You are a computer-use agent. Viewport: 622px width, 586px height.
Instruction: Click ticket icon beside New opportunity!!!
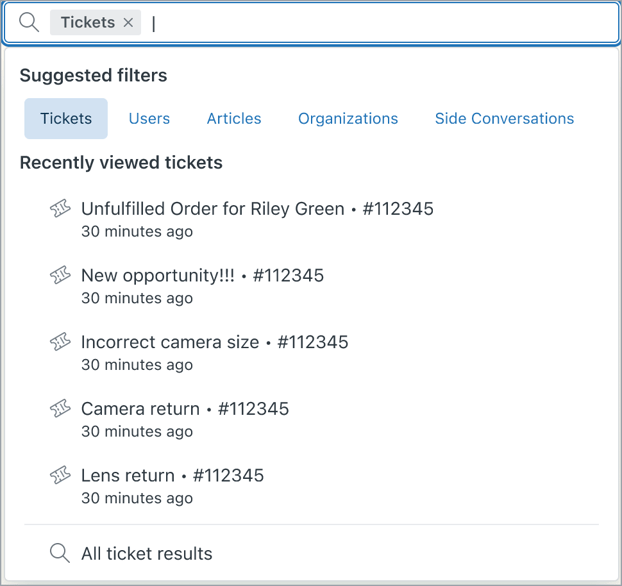pyautogui.click(x=60, y=275)
